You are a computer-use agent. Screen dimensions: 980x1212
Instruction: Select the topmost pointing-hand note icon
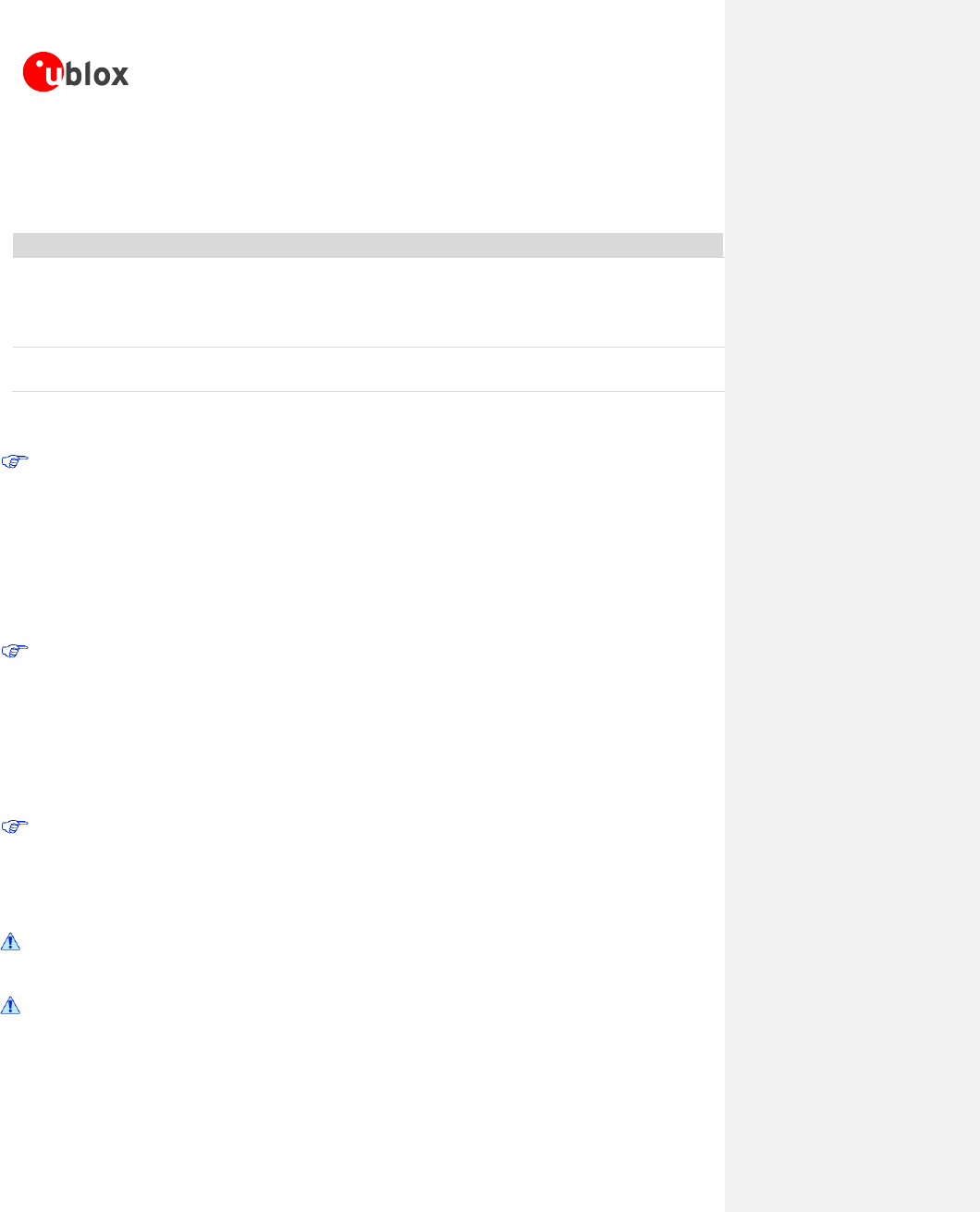click(x=16, y=461)
